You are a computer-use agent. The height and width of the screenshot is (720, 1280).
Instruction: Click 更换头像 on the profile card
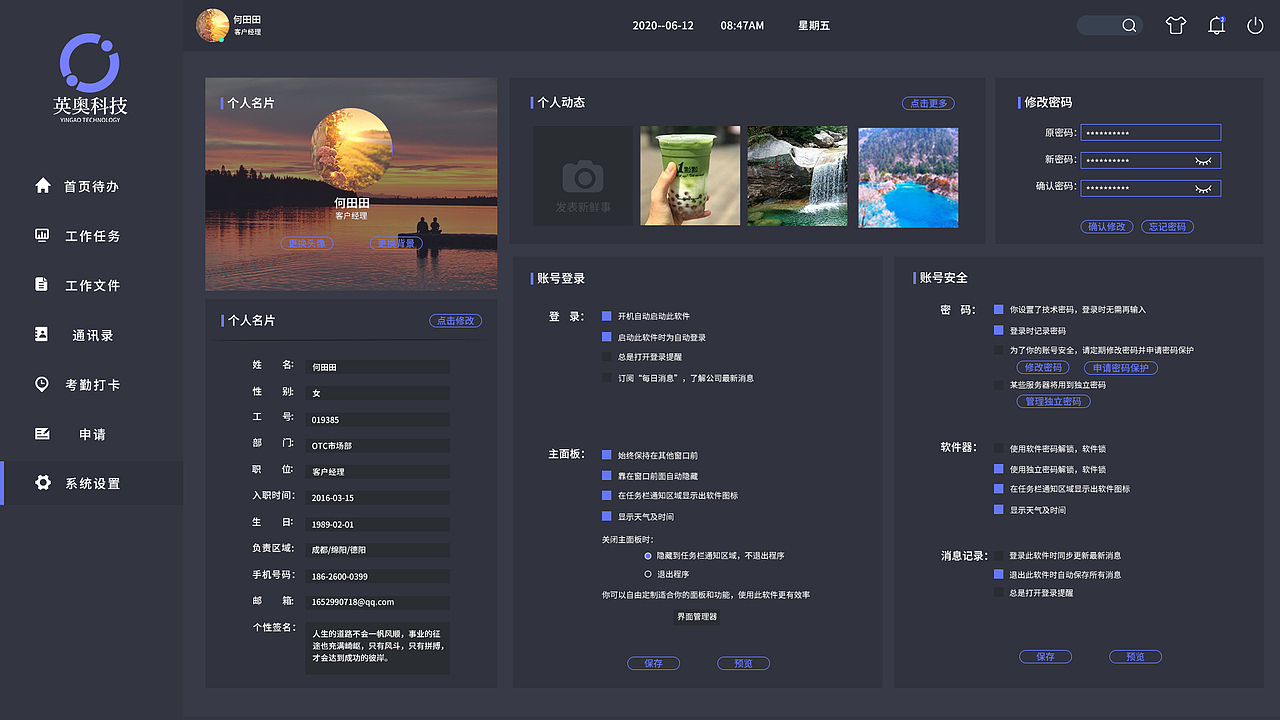pyautogui.click(x=305, y=243)
